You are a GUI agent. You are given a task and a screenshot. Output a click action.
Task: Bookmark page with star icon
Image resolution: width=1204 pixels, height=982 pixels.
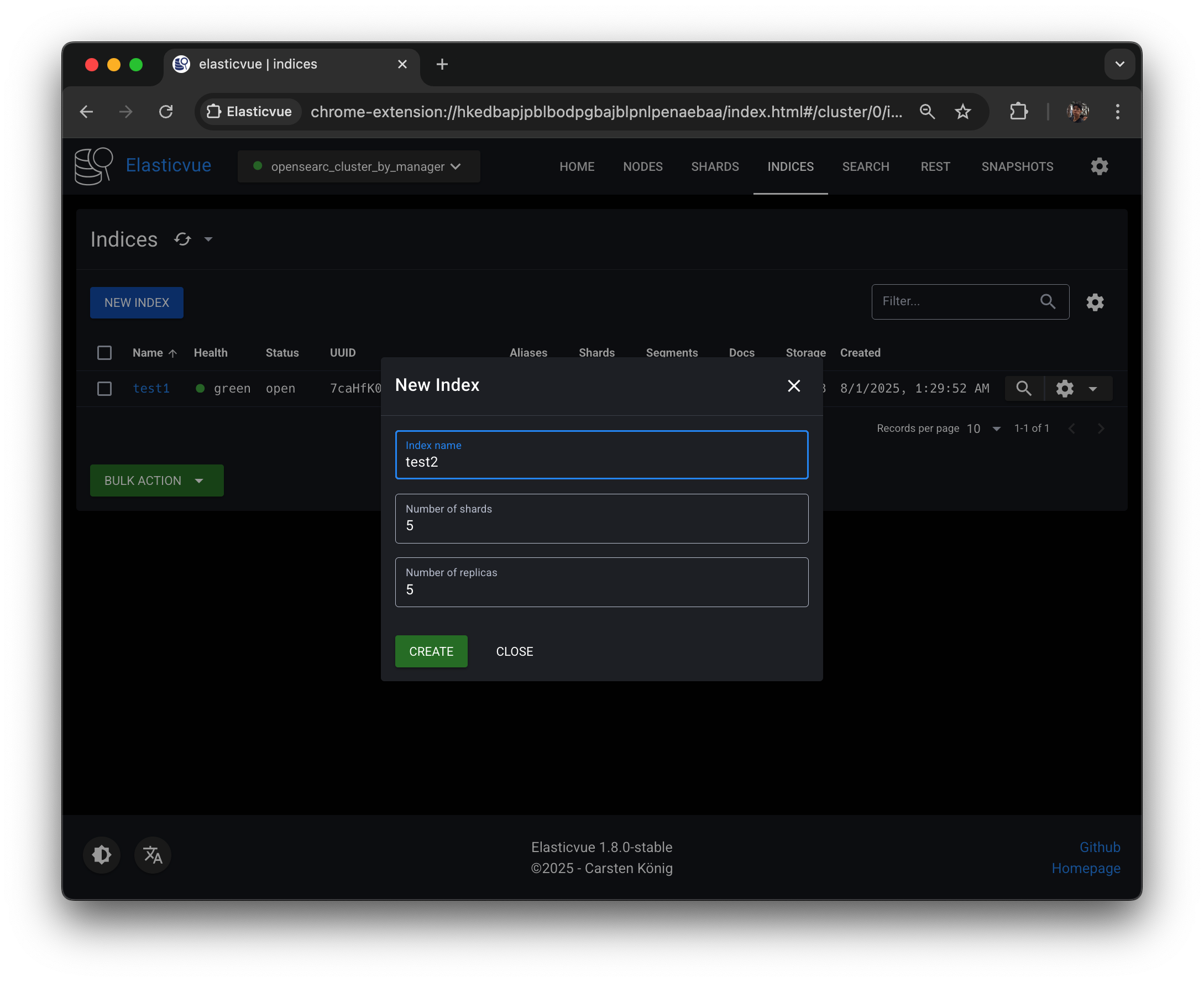point(962,112)
